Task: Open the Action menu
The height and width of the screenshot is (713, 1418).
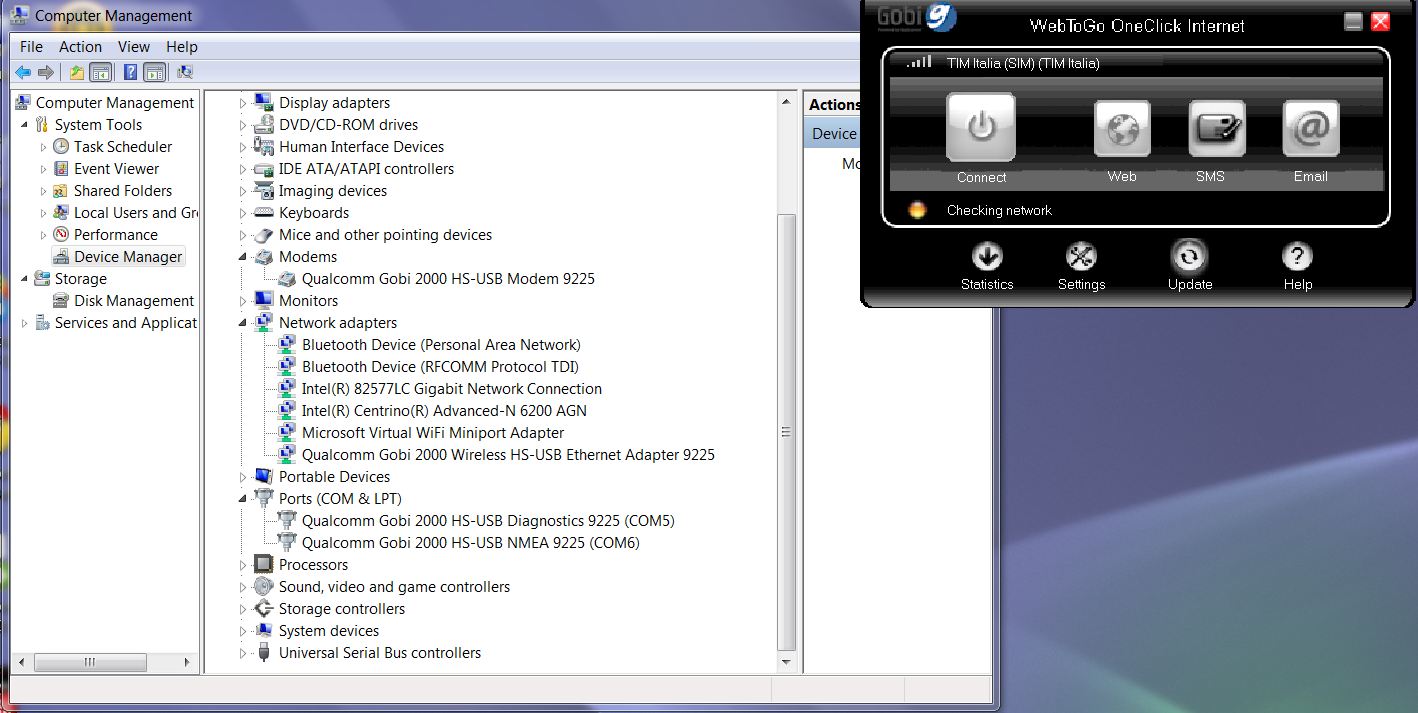Action: [80, 47]
